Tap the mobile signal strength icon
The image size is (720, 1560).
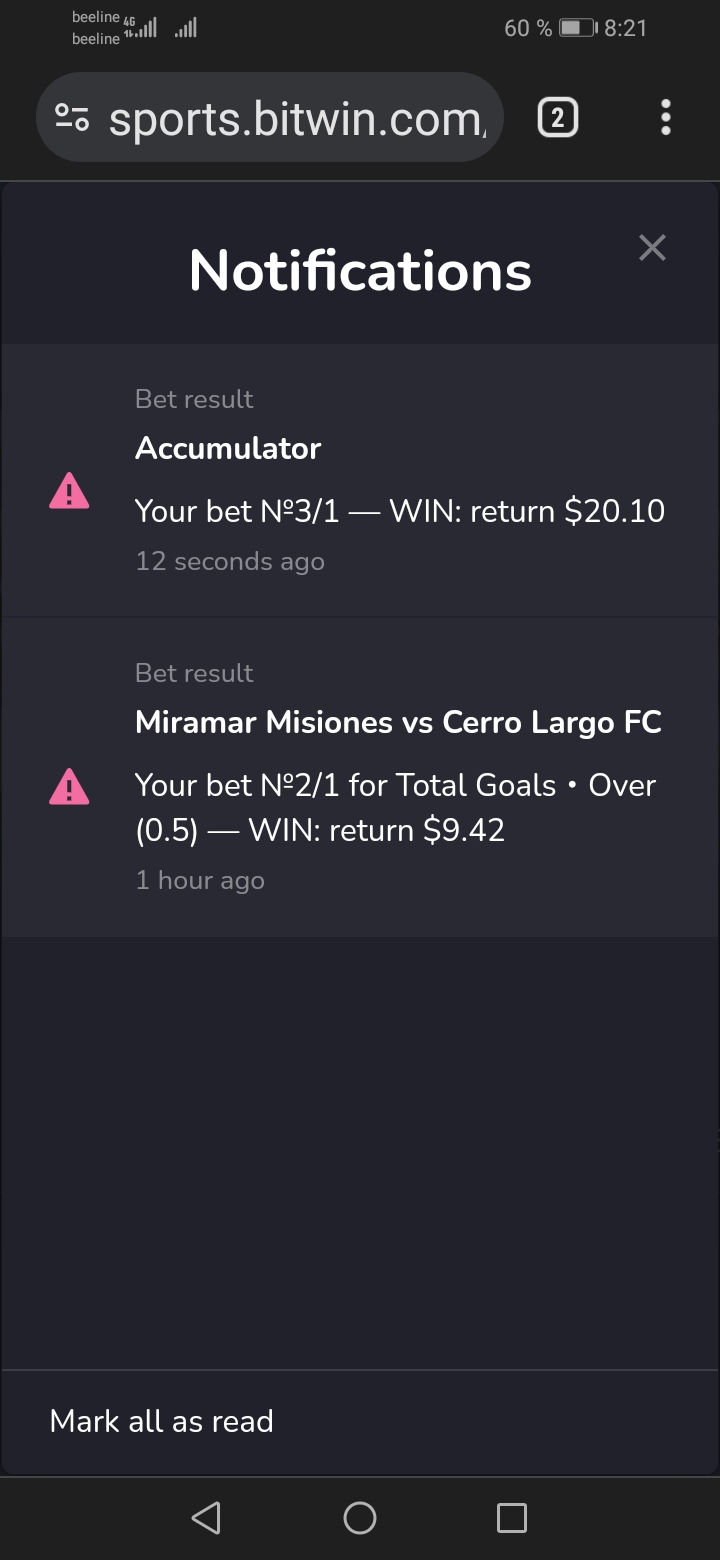point(146,28)
